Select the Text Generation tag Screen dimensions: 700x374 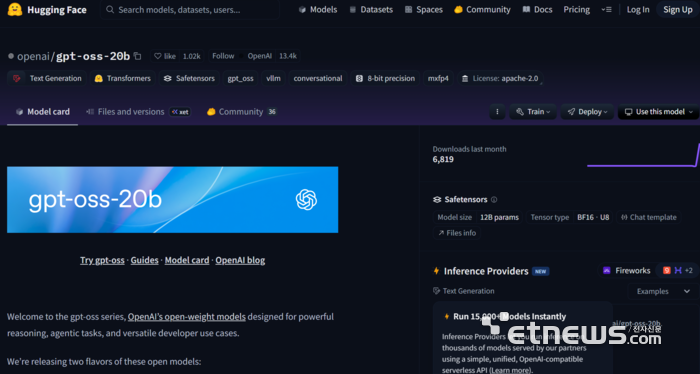pyautogui.click(x=47, y=79)
